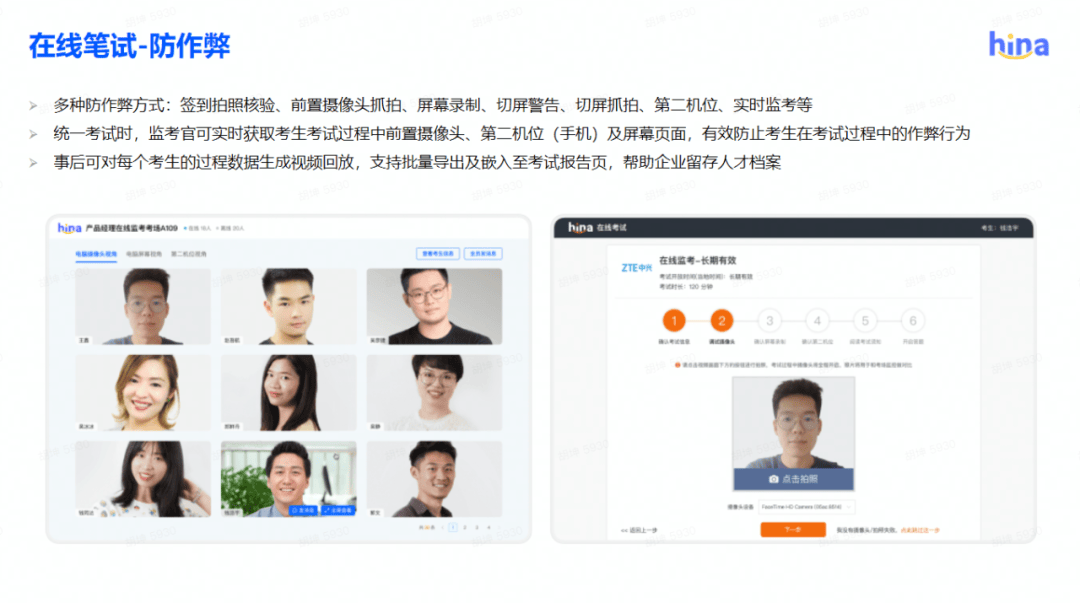Select step 3 circle in exam wizard
The width and height of the screenshot is (1080, 603).
coord(769,320)
